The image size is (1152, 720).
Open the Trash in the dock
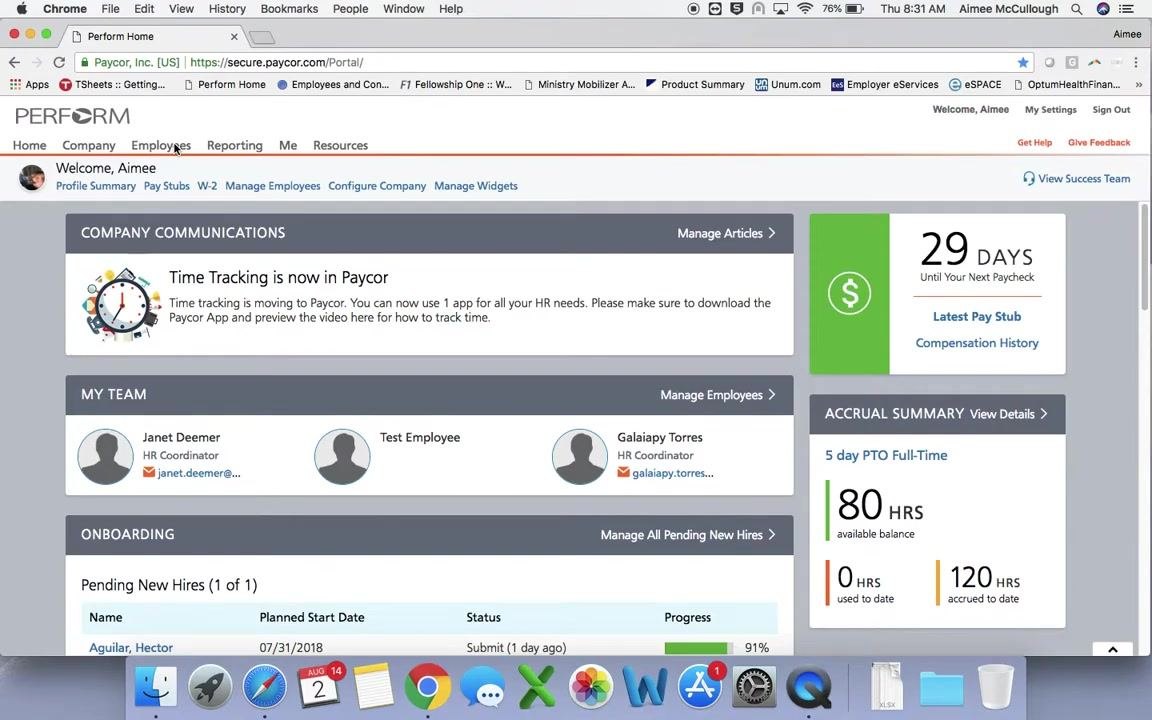996,687
